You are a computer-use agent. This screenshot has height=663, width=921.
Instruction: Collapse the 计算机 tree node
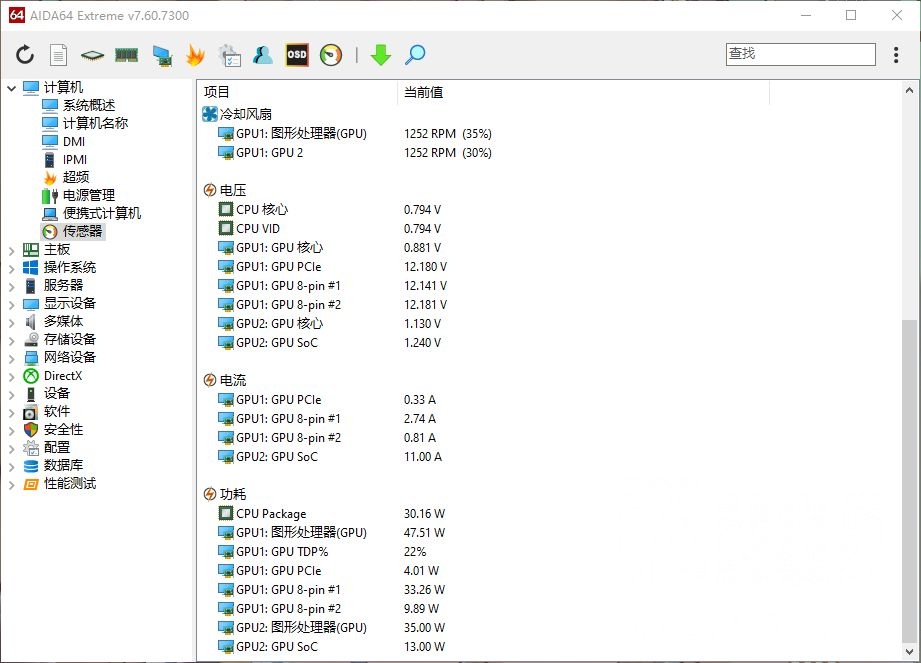(10, 87)
